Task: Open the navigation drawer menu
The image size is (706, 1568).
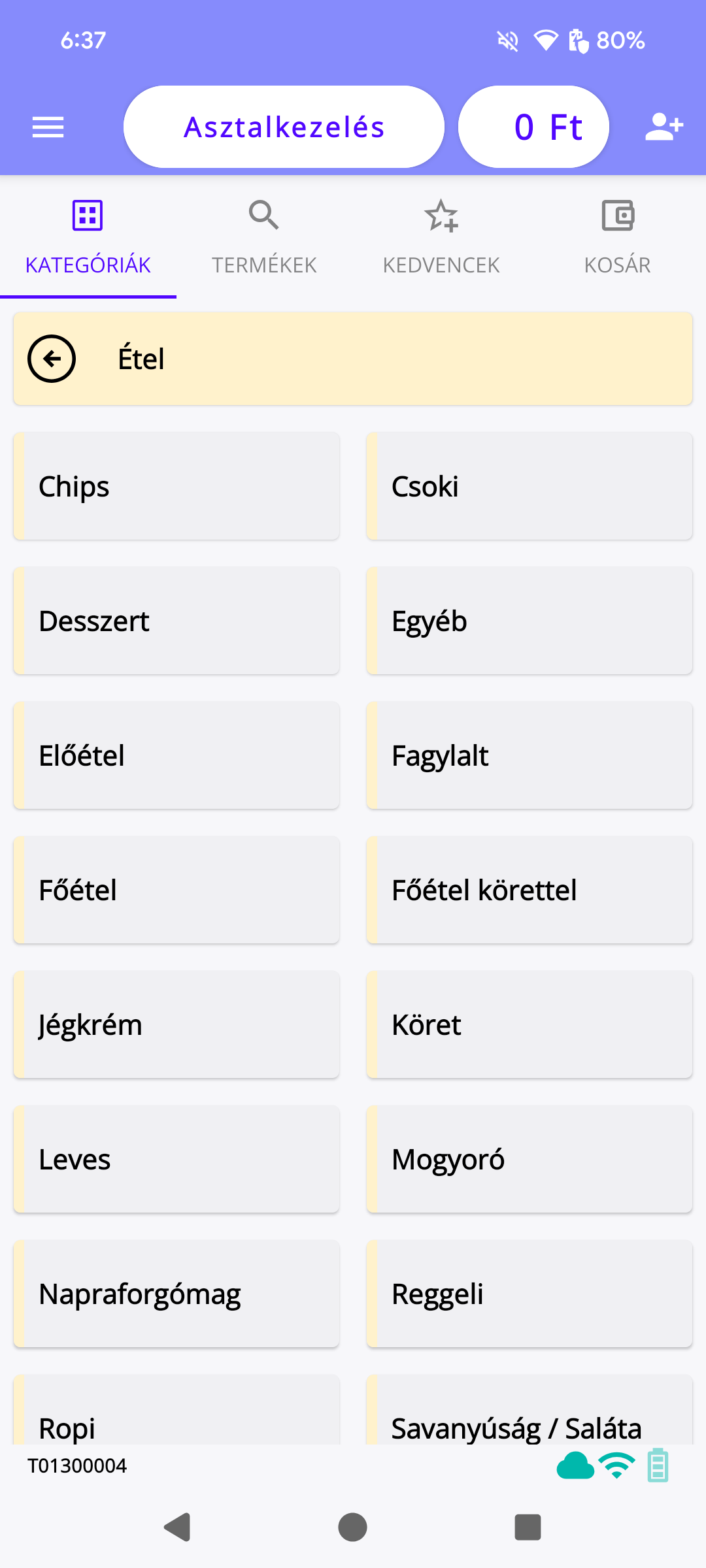Action: [48, 126]
